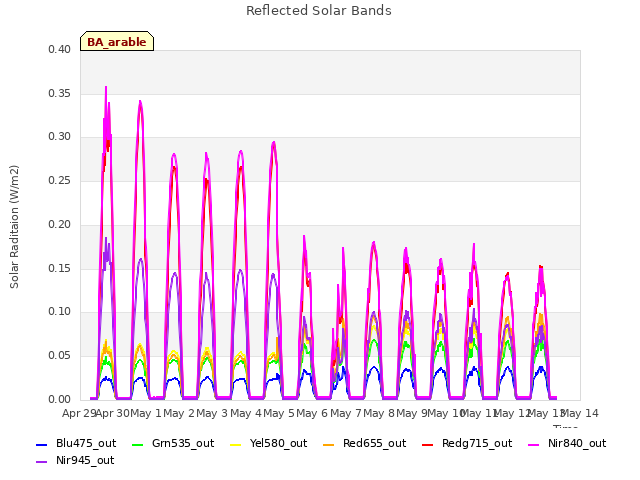Click the Nir840_out legend color swatch
The width and height of the screenshot is (640, 480).
click(534, 444)
